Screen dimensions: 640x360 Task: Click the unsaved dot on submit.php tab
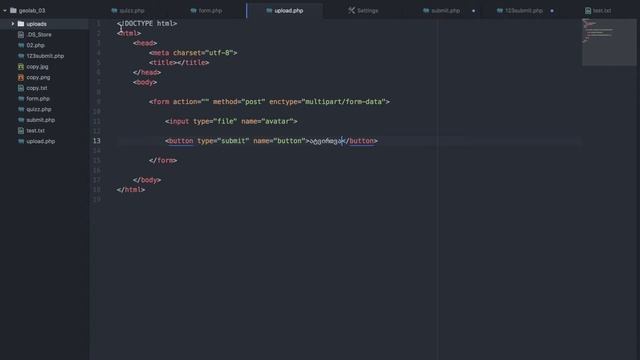click(473, 11)
